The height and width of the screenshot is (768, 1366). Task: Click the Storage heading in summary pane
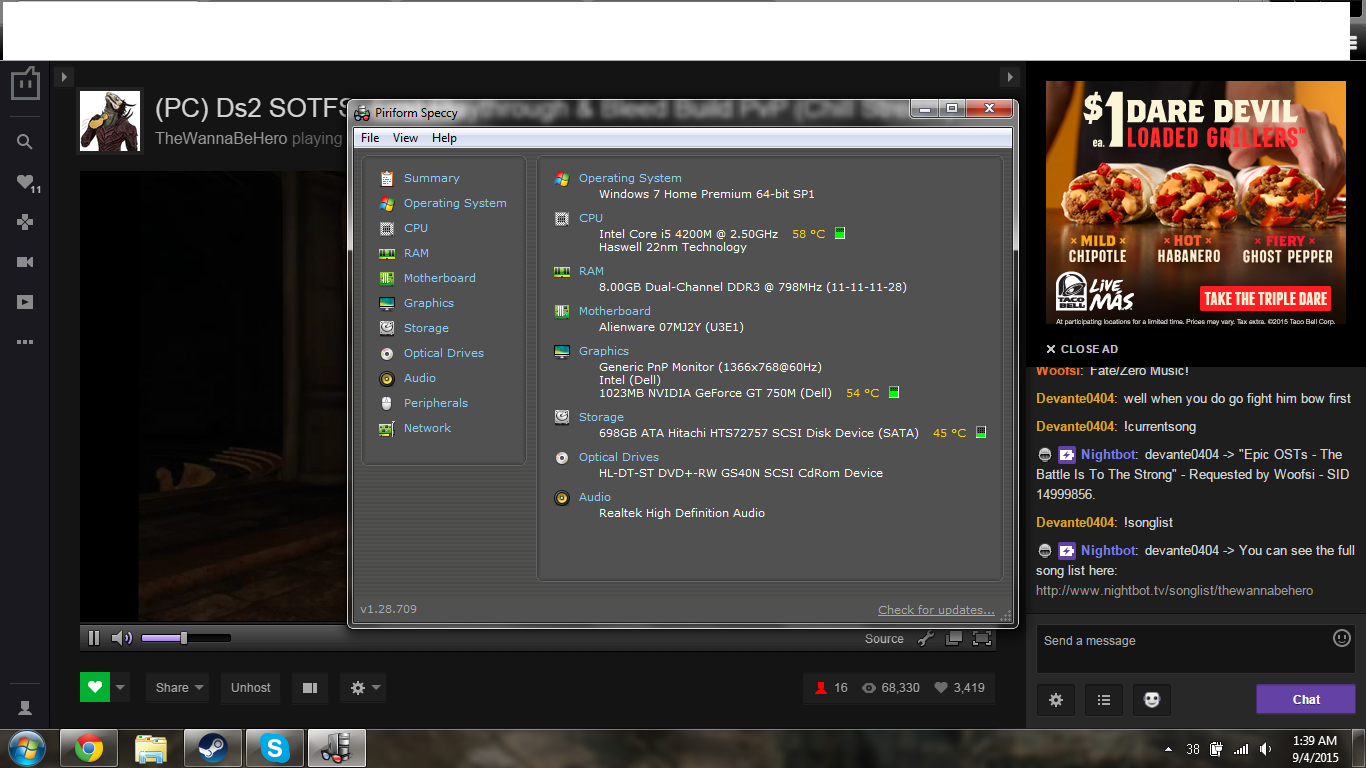click(x=601, y=417)
